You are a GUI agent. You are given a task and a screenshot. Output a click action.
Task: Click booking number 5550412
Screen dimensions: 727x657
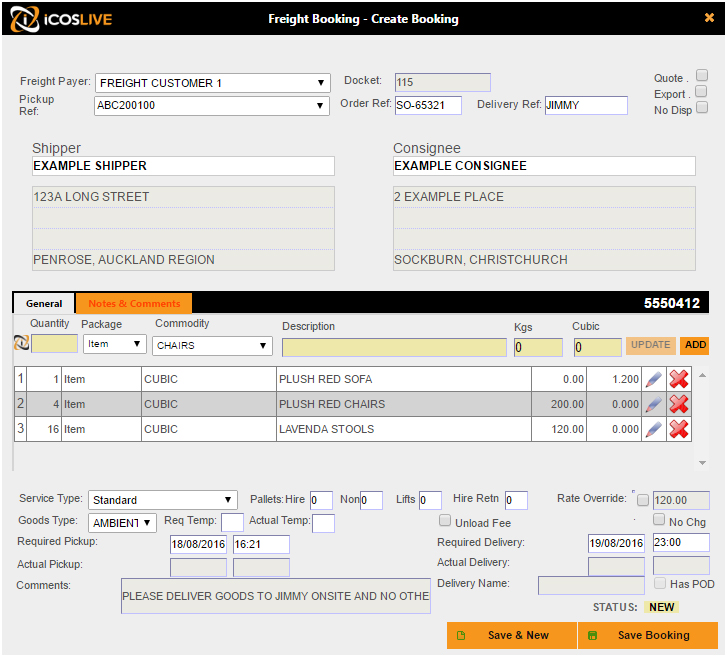click(671, 303)
